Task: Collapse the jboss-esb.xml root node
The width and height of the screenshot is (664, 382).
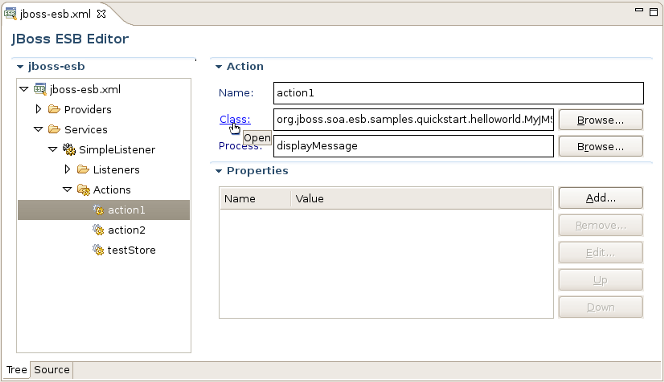Action: coord(24,89)
